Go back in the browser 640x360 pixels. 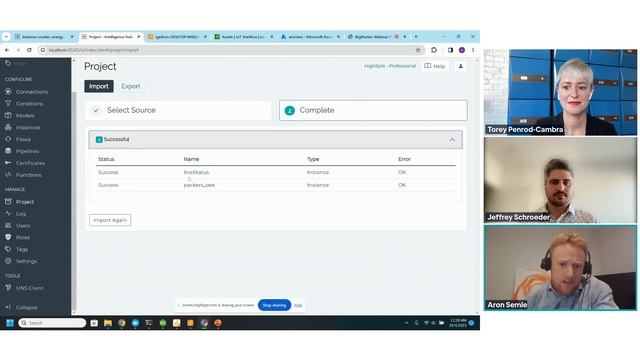[x=7, y=50]
